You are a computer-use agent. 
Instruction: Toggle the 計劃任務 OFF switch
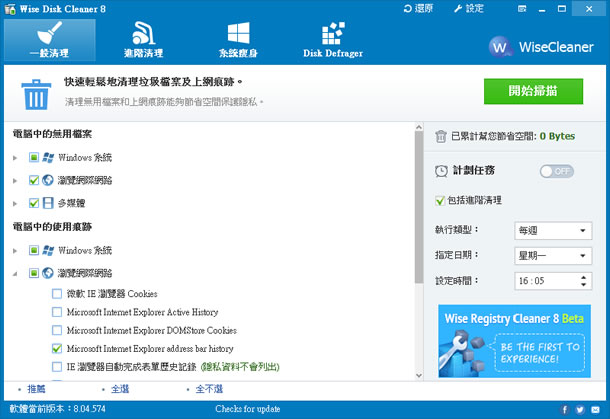pyautogui.click(x=557, y=171)
